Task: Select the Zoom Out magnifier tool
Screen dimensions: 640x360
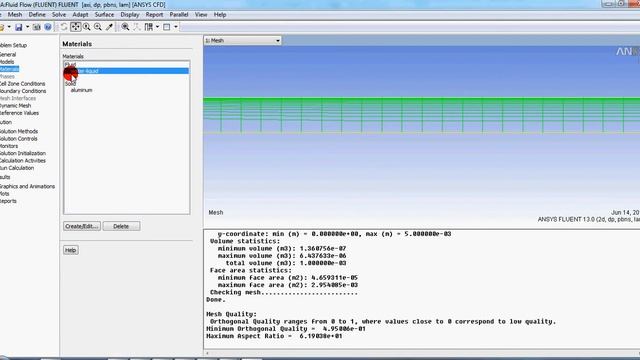Action: pyautogui.click(x=98, y=27)
